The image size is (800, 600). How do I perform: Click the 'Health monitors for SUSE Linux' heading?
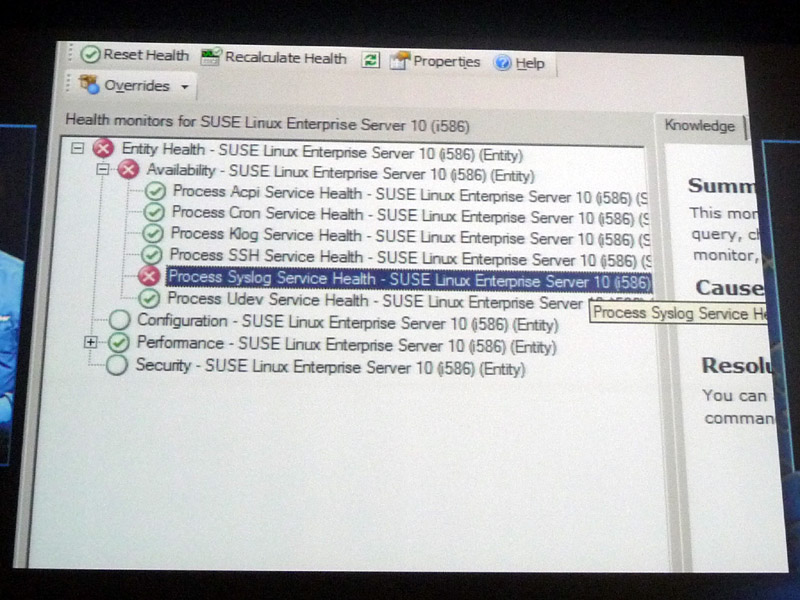pyautogui.click(x=267, y=122)
